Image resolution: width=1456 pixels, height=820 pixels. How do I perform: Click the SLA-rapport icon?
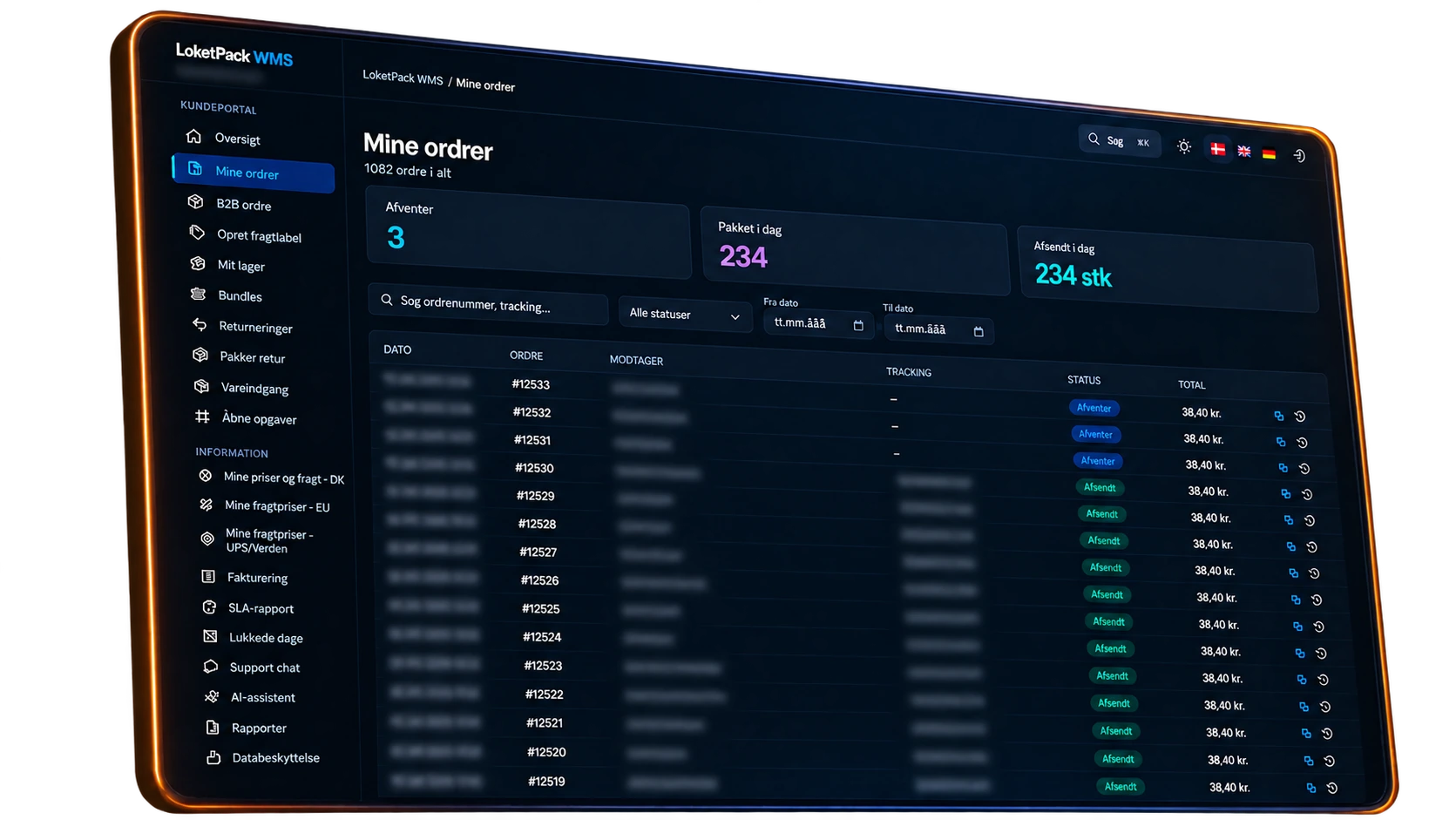tap(209, 607)
